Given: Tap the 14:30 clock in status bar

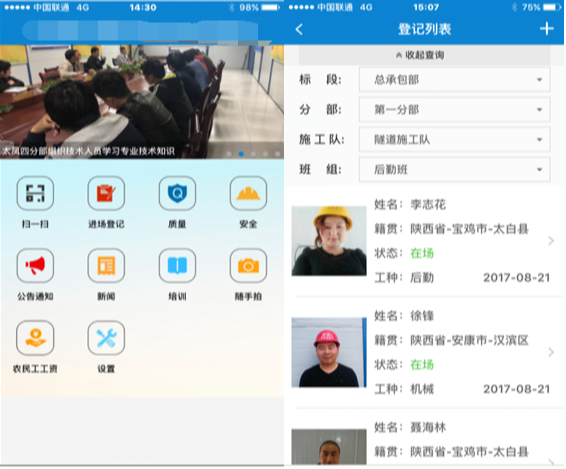Looking at the screenshot, I should tap(143, 7).
